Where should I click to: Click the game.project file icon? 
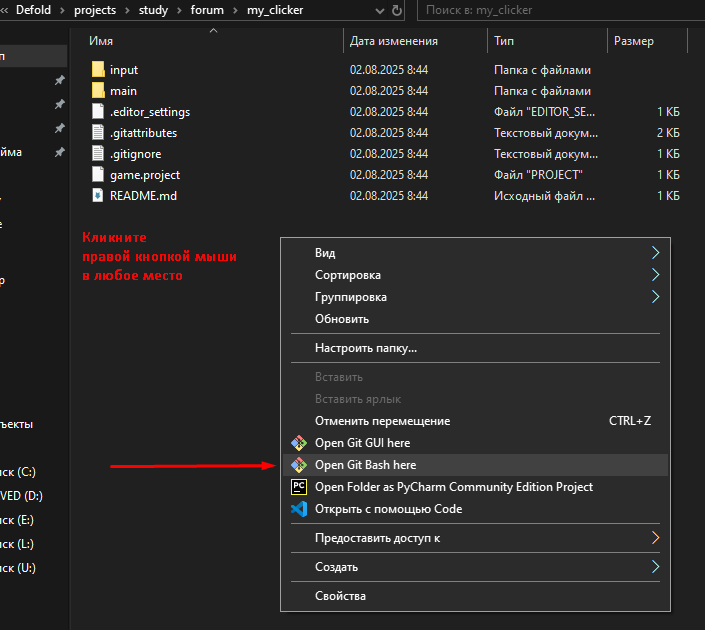coord(98,175)
